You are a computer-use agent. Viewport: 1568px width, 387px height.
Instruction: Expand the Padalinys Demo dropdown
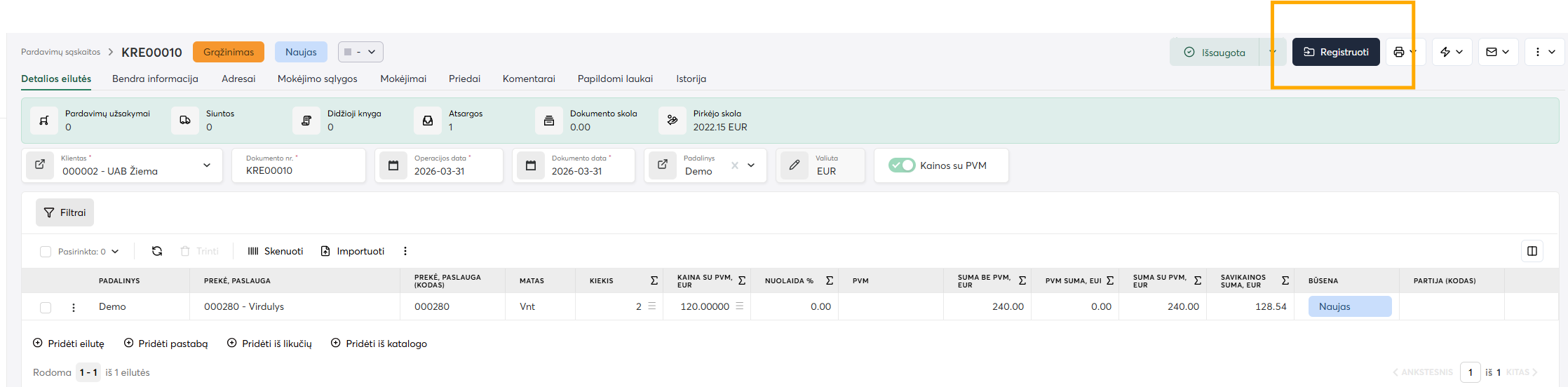(x=751, y=165)
